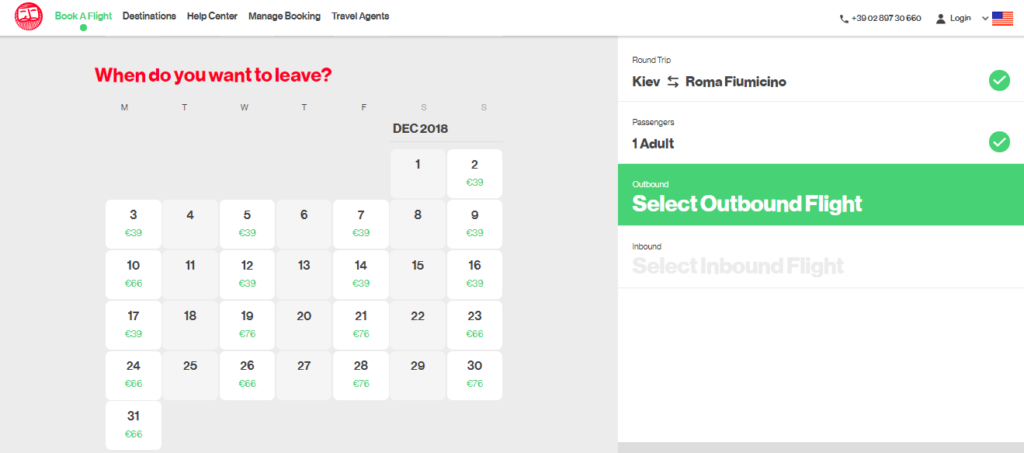The width and height of the screenshot is (1024, 453).
Task: Open the Destinations menu
Action: tap(149, 16)
